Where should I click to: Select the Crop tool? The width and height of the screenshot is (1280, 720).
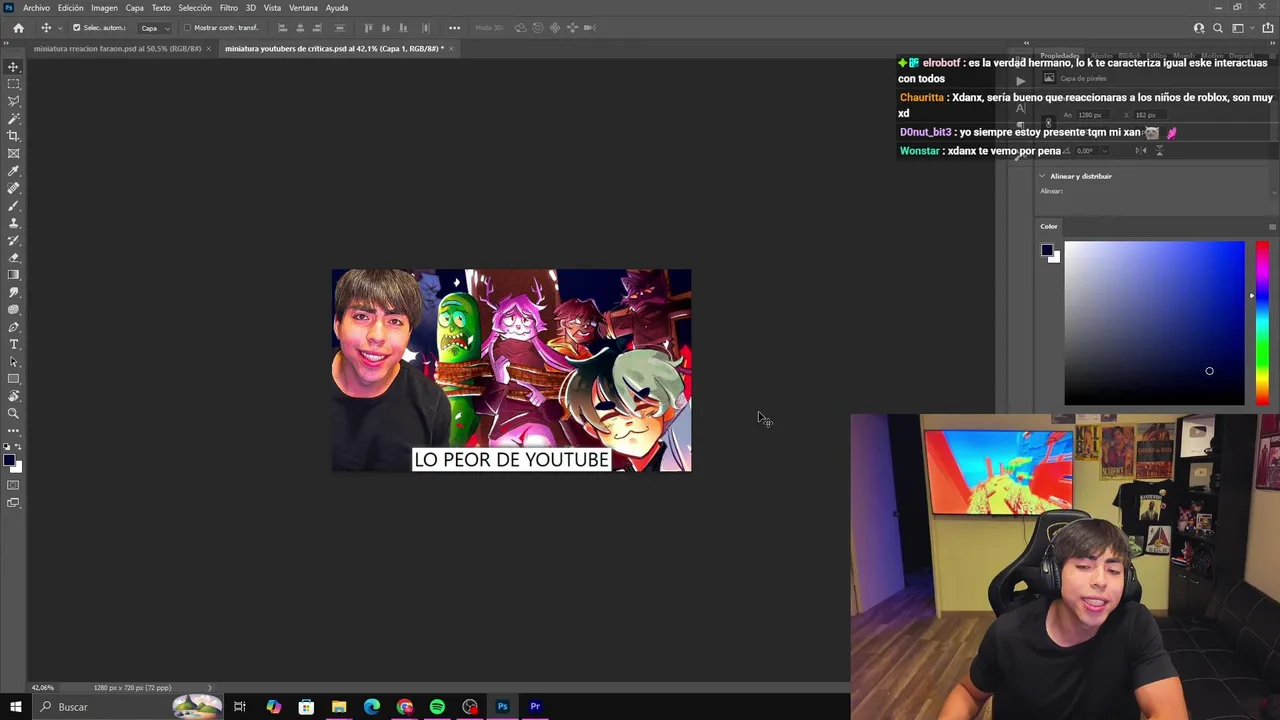[x=13, y=136]
